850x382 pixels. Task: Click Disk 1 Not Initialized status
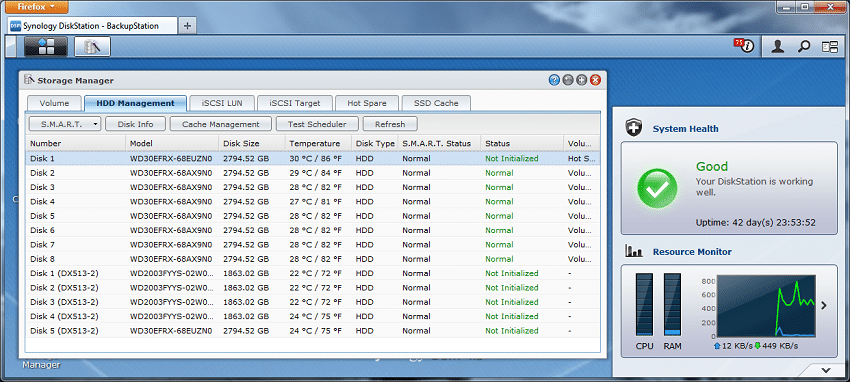tap(511, 158)
